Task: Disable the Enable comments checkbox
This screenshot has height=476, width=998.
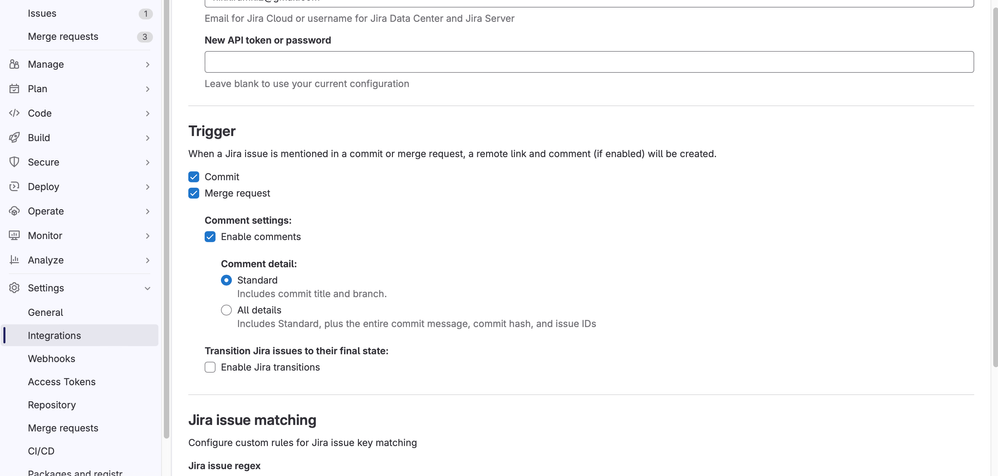Action: tap(210, 237)
